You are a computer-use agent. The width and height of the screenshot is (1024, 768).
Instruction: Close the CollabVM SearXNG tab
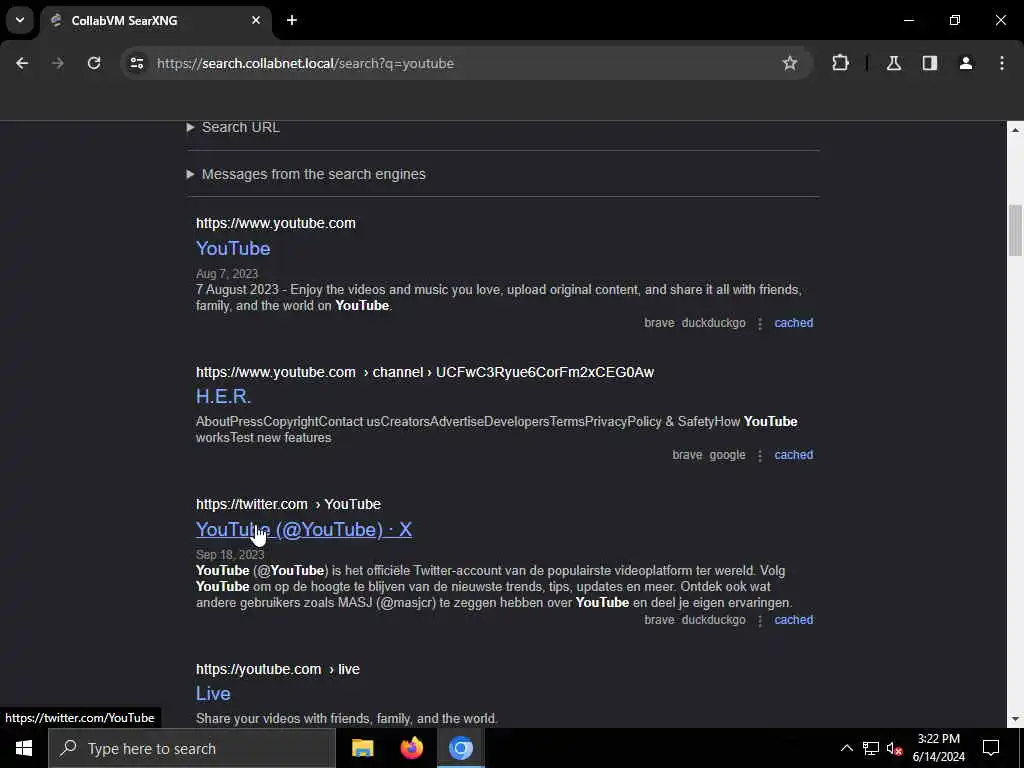pos(256,20)
